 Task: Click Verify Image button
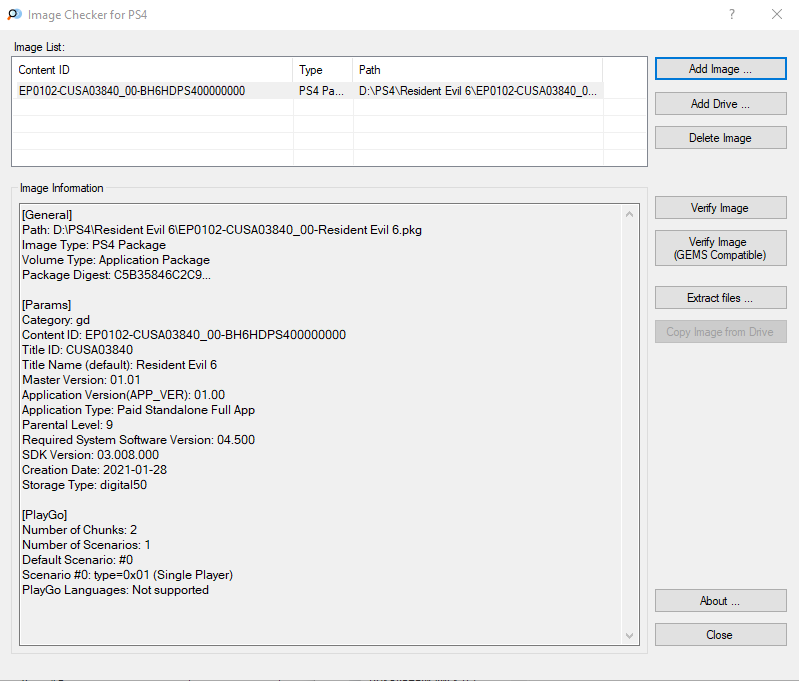pyautogui.click(x=721, y=207)
